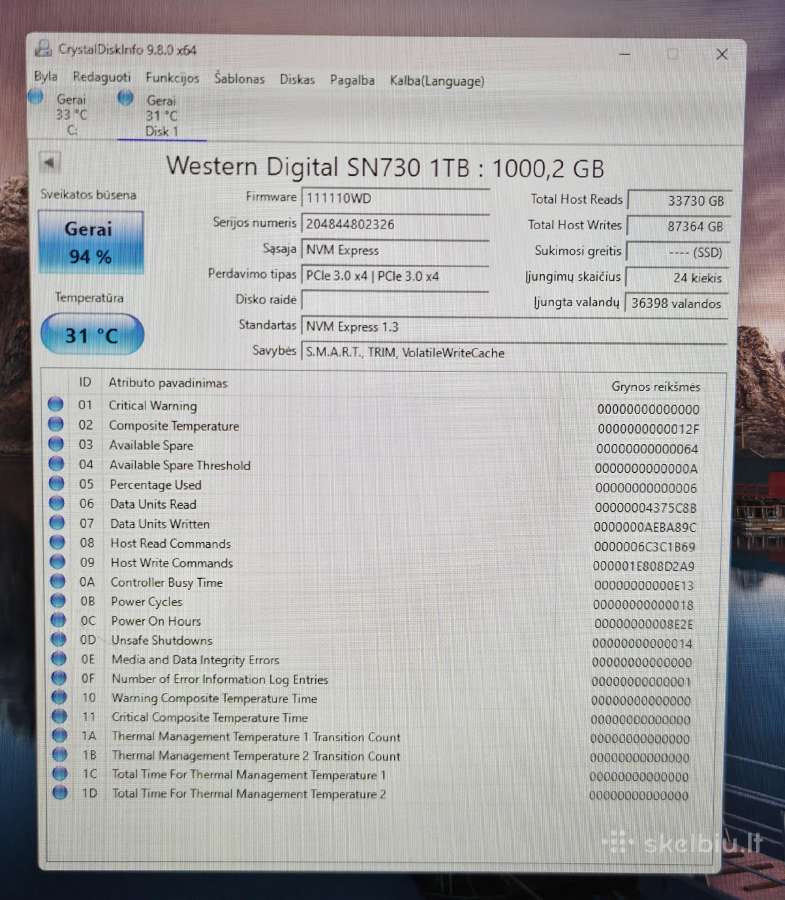This screenshot has width=785, height=900.
Task: Open the Šablonas menu
Action: tap(239, 78)
